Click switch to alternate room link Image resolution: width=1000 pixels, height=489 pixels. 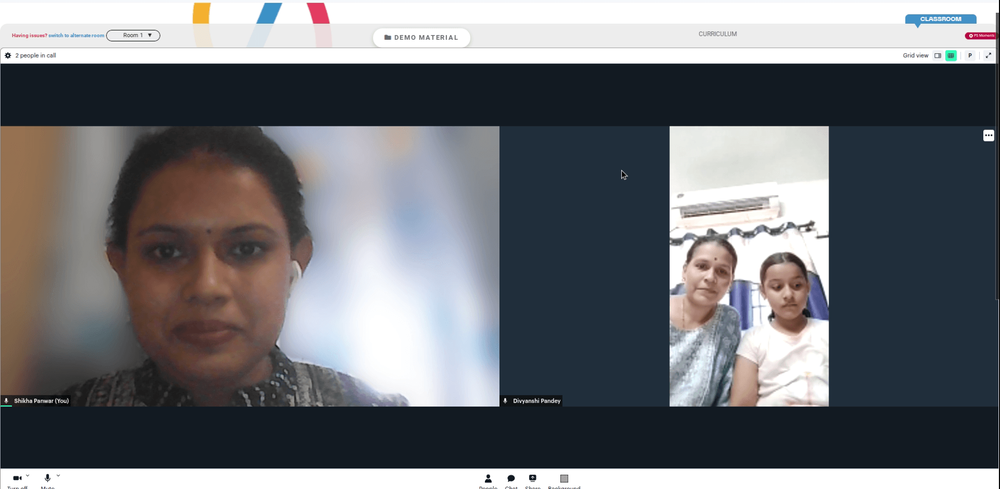[76, 36]
